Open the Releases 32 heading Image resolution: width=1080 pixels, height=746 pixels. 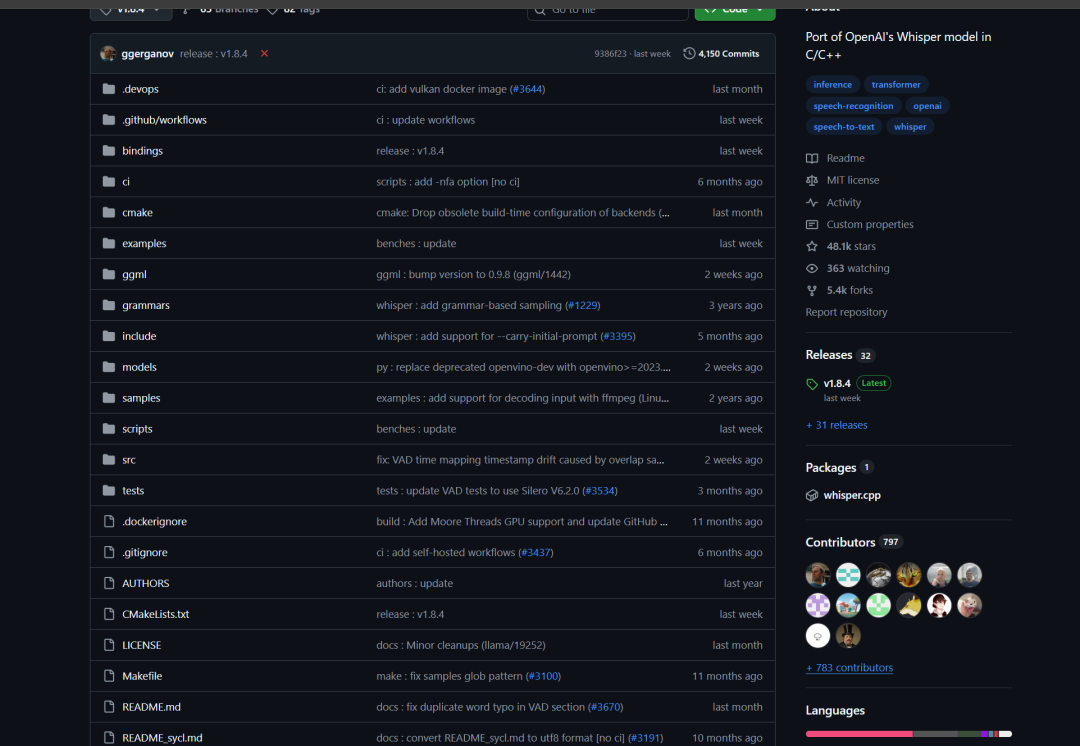click(x=840, y=355)
